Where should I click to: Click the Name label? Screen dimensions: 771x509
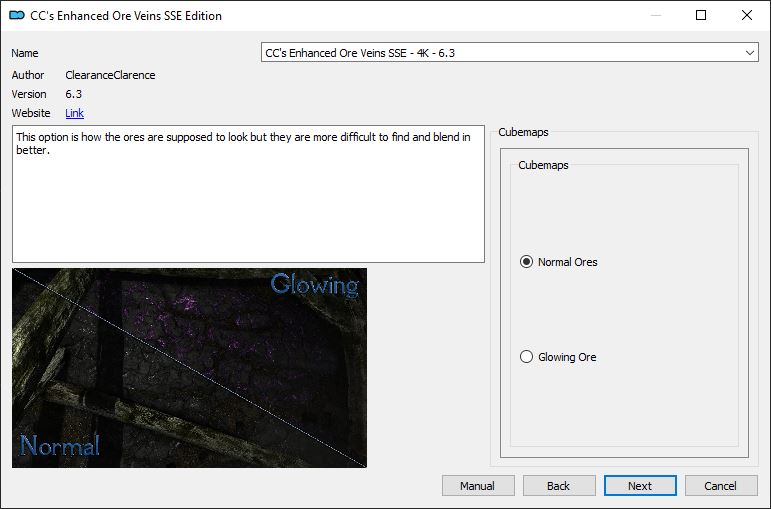[x=25, y=53]
